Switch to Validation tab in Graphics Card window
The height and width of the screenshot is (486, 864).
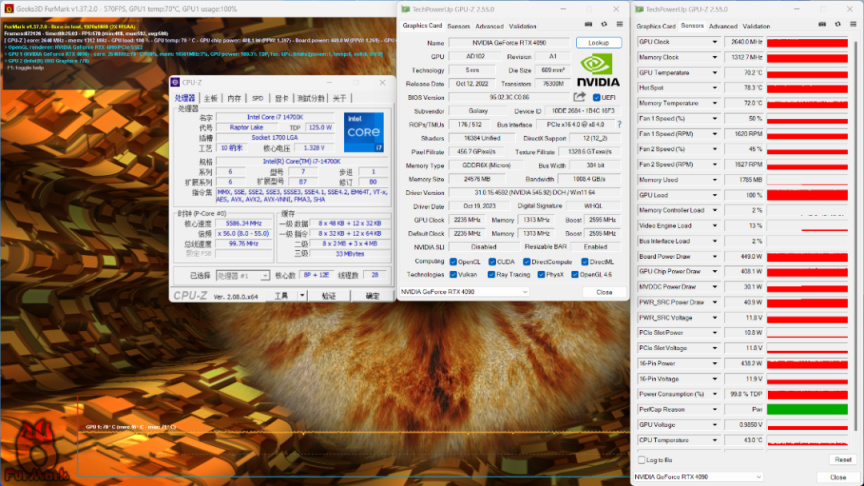coord(522,26)
